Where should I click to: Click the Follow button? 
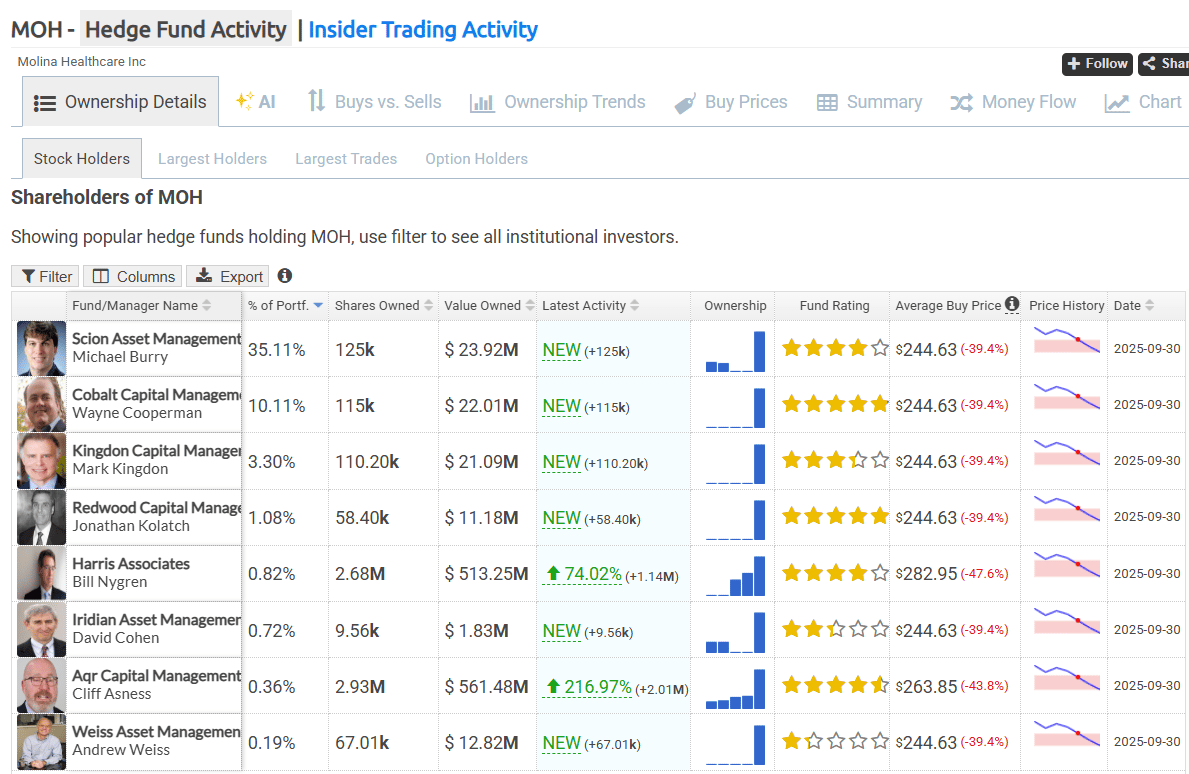pyautogui.click(x=1097, y=64)
